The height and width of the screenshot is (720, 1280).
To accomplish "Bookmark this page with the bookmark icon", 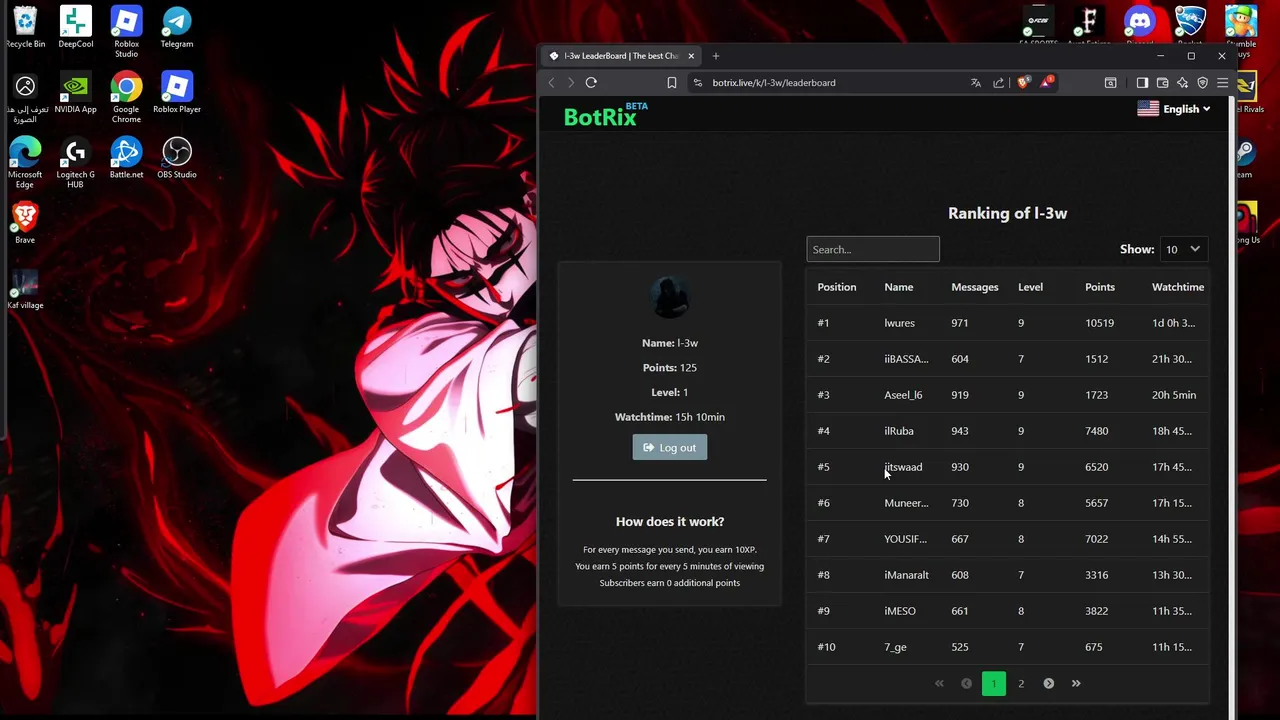I will 672,83.
